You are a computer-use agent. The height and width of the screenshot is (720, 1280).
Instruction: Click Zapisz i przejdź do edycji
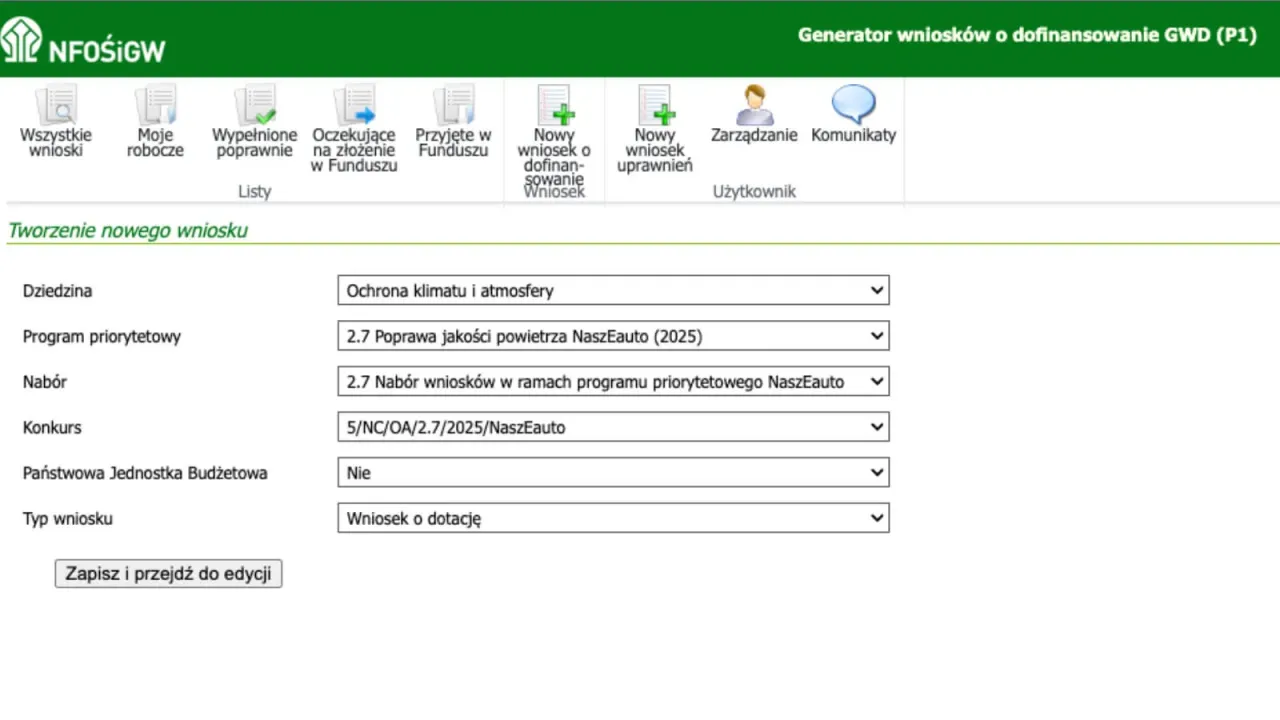click(168, 573)
